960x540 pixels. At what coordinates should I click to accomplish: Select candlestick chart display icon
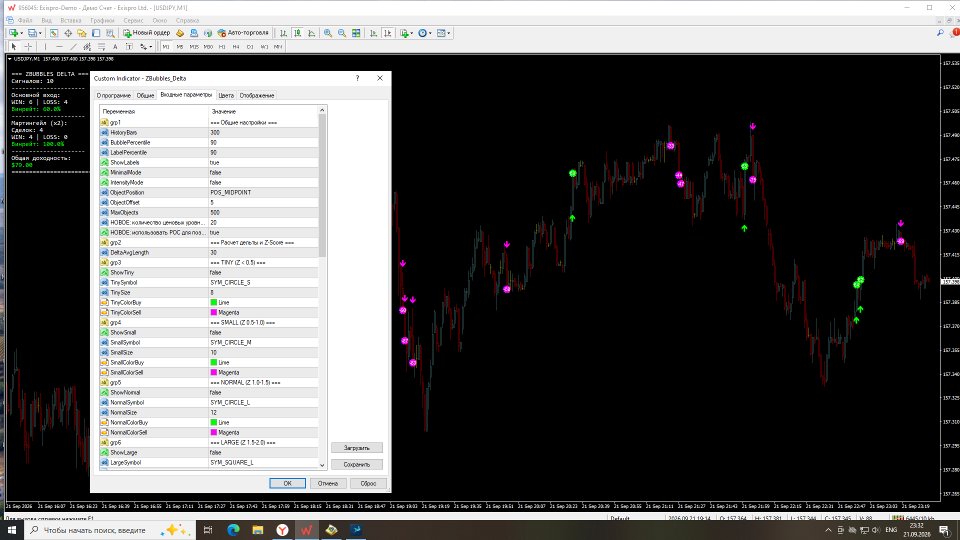pyautogui.click(x=298, y=33)
